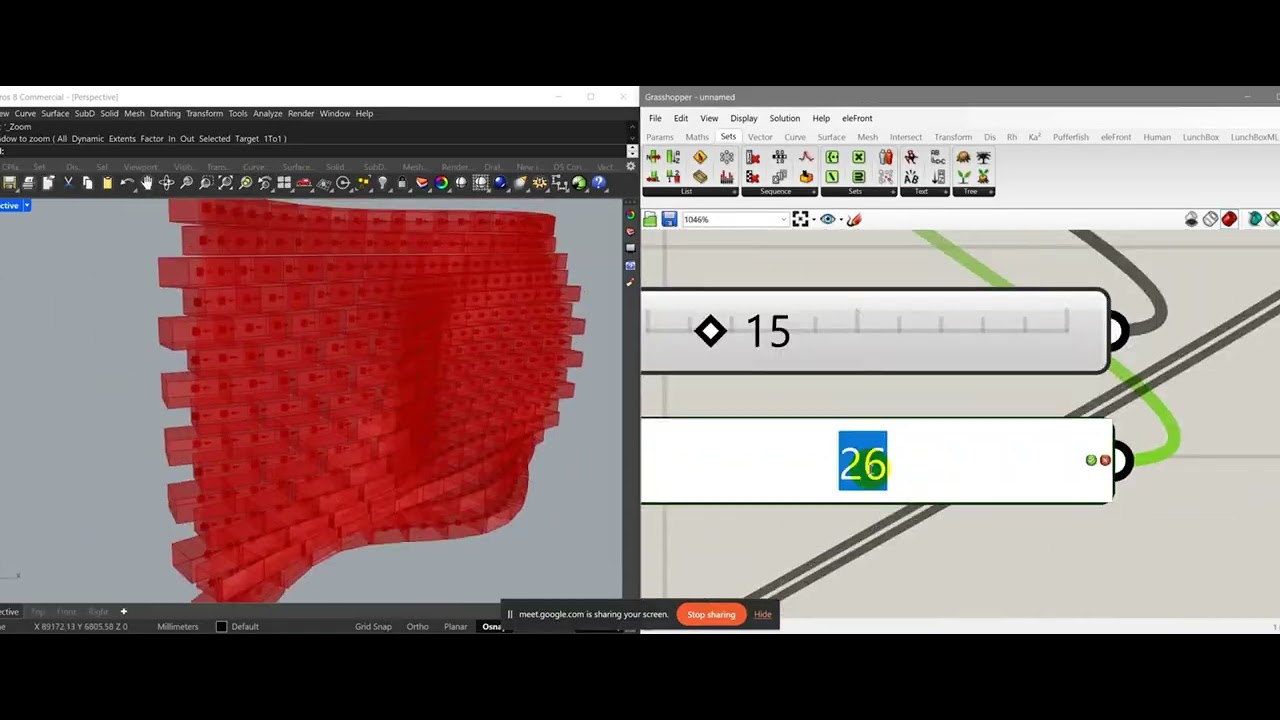Image resolution: width=1280 pixels, height=720 pixels.
Task: Toggle Planar mode in Rhino status bar
Action: [x=455, y=627]
